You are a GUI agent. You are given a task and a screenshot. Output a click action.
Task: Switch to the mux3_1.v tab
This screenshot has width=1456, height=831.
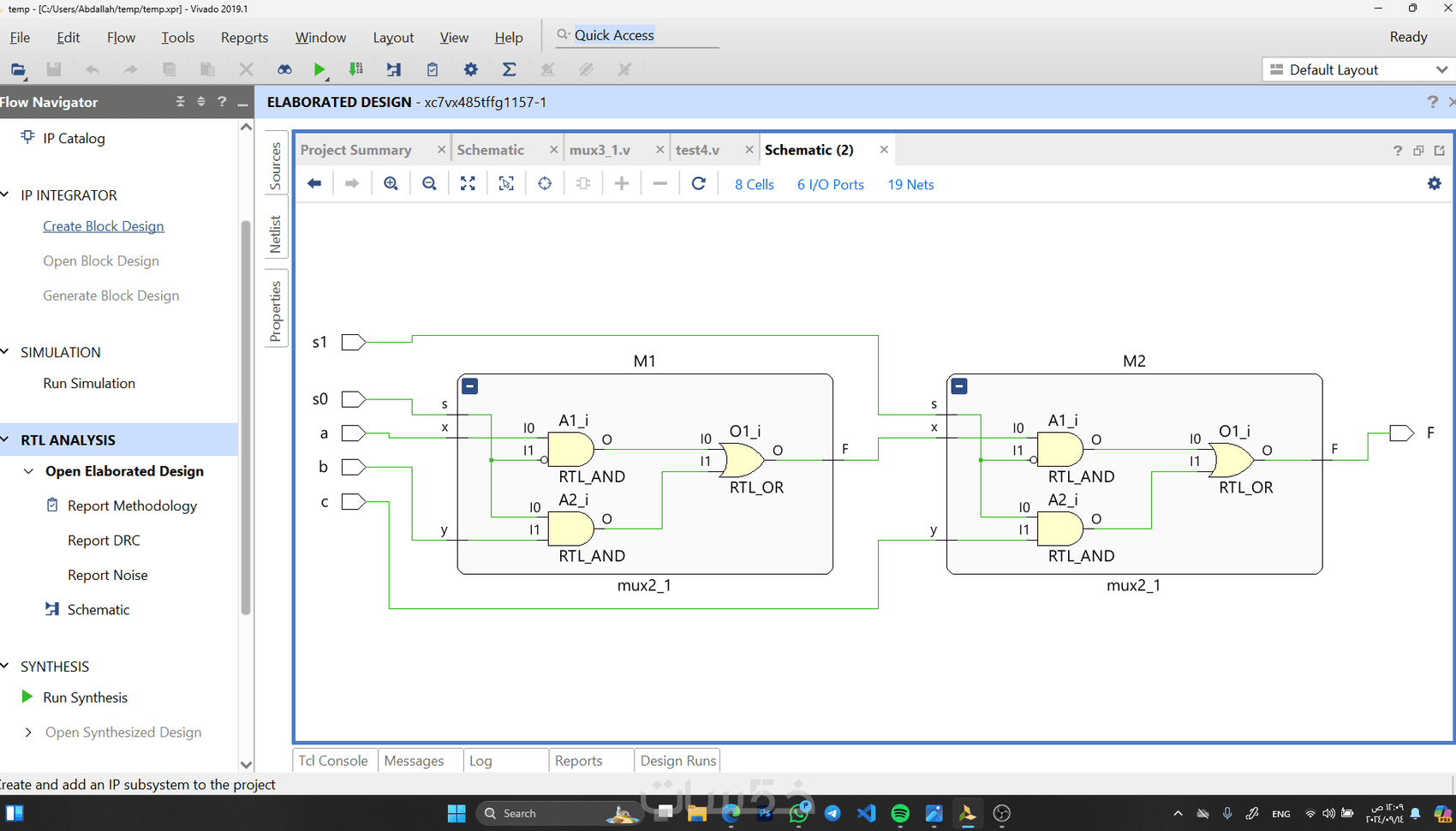(600, 150)
